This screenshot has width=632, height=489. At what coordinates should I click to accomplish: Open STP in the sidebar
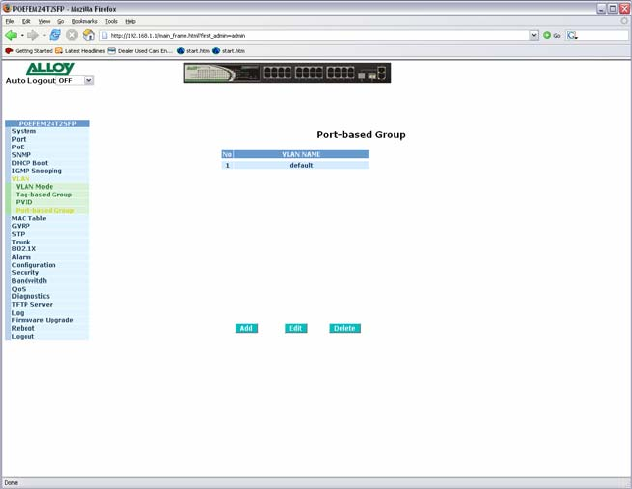click(x=19, y=234)
